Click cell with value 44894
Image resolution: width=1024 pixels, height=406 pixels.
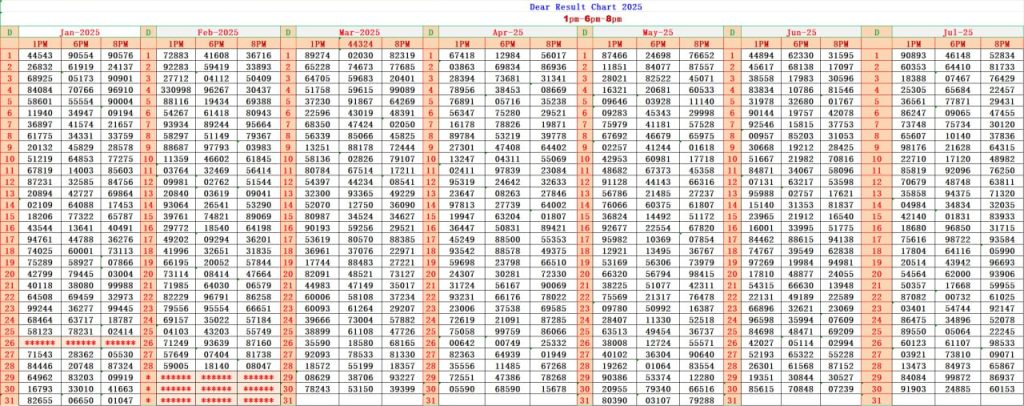point(761,55)
